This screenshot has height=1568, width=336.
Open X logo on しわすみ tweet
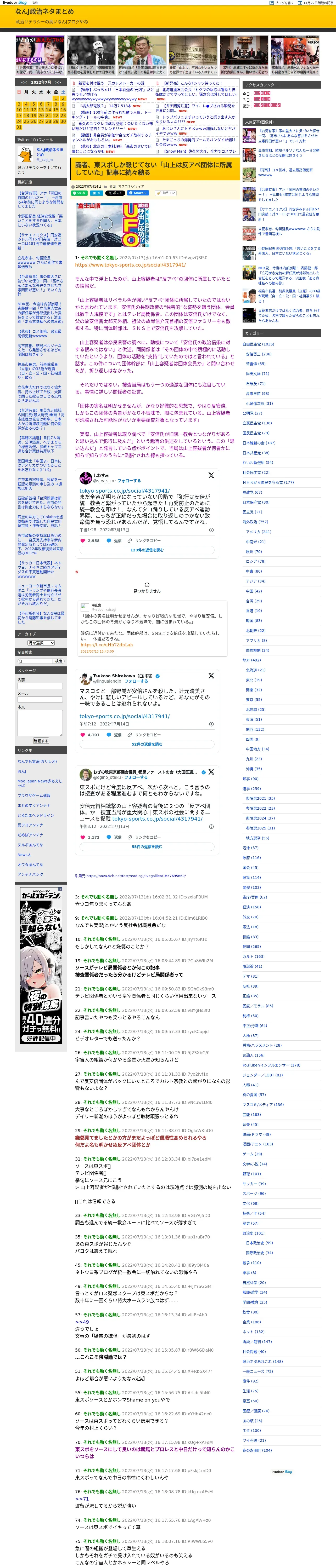pyautogui.click(x=211, y=475)
